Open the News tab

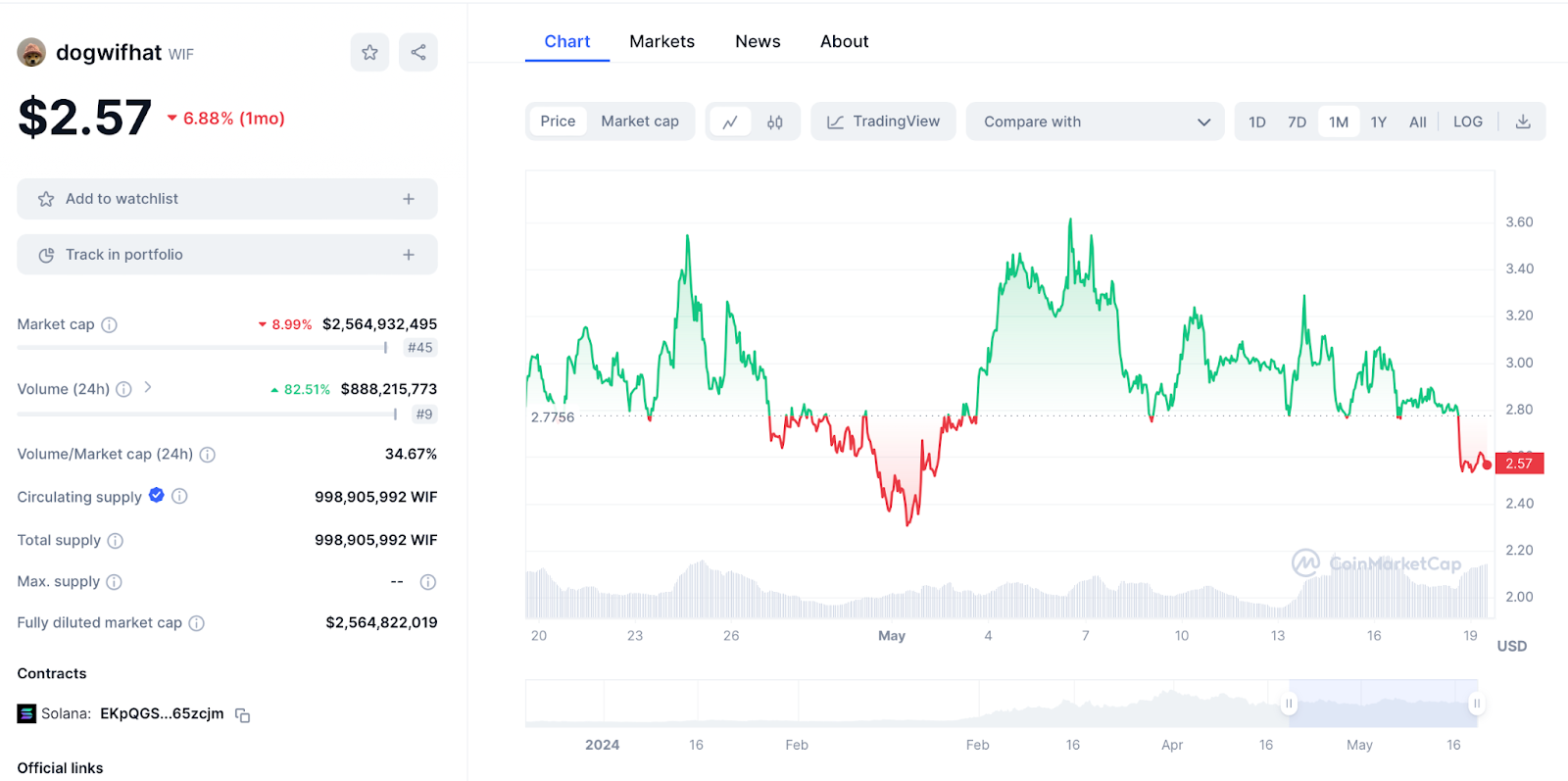point(758,41)
